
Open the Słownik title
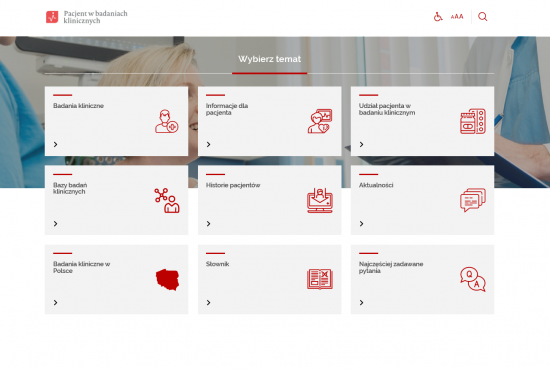point(217,264)
